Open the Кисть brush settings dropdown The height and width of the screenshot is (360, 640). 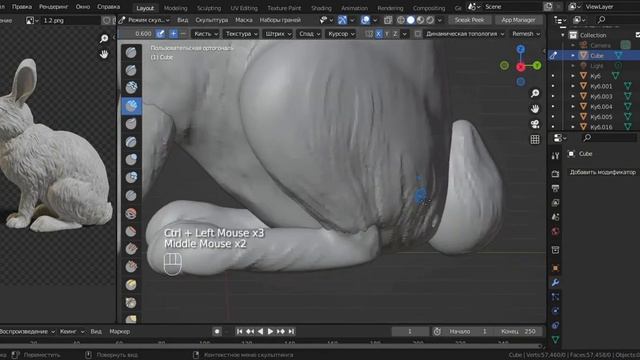click(206, 34)
